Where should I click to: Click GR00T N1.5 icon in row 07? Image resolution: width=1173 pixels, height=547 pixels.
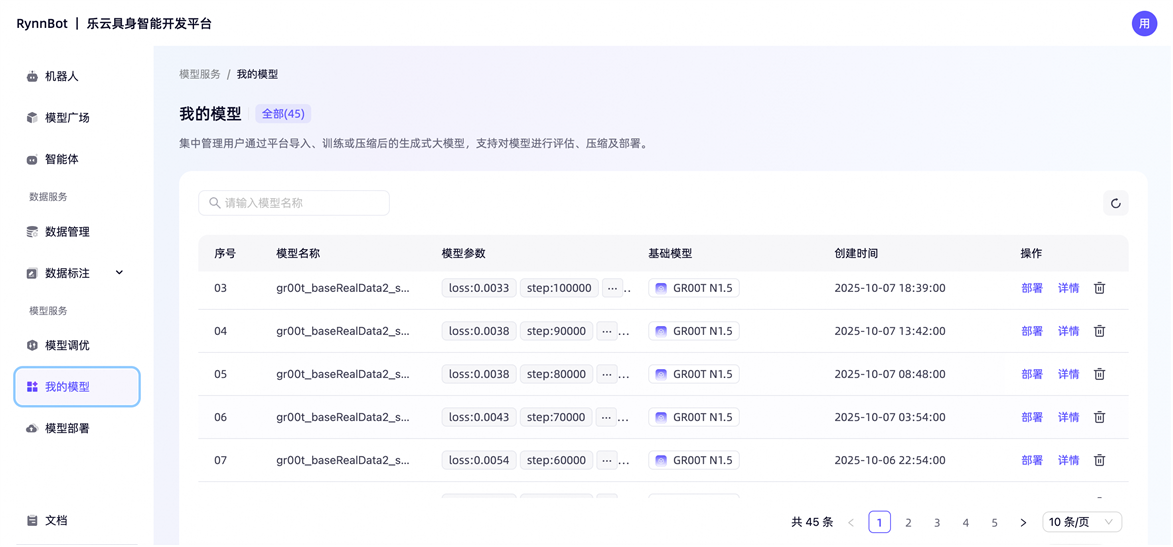(x=661, y=460)
